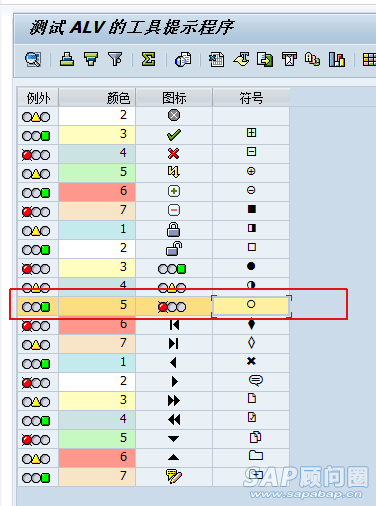The image size is (376, 506).
Task: Click light blue color cell 1 beside padlock
Action: coord(97,230)
